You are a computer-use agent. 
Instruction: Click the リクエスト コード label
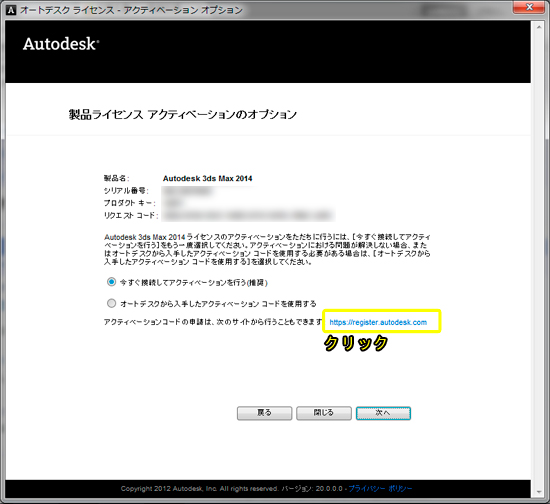131,215
